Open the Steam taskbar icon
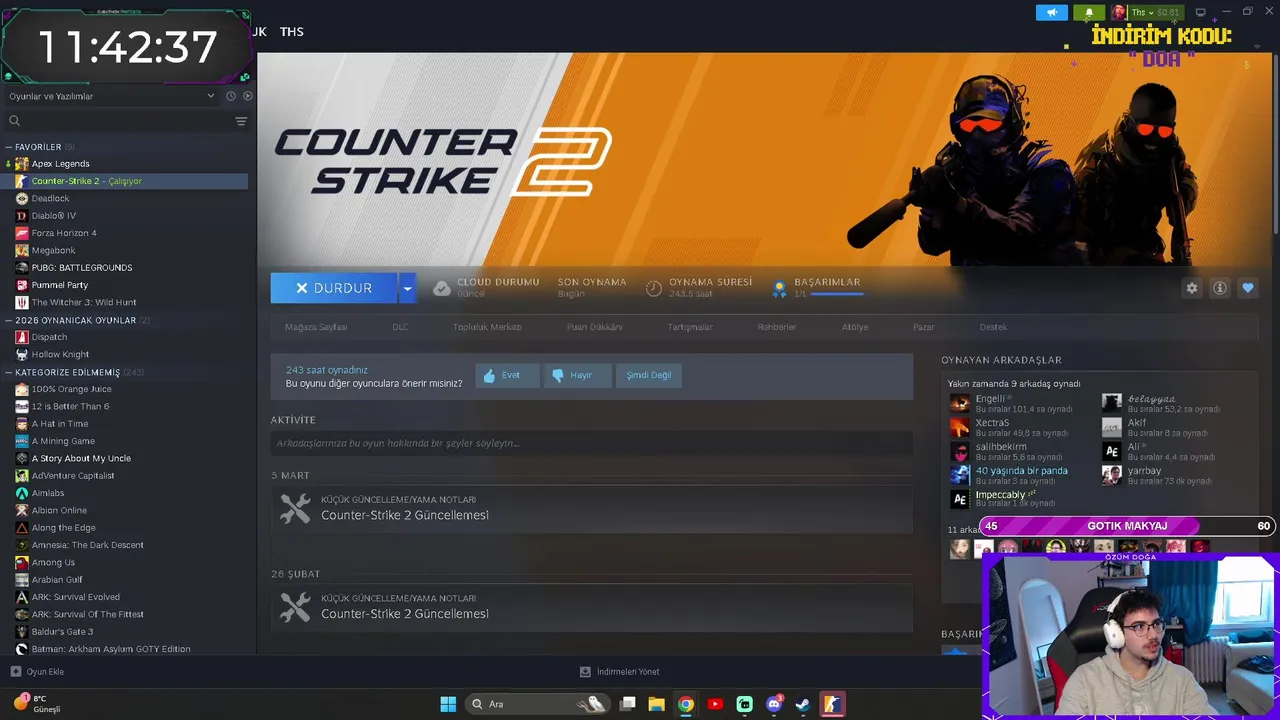Viewport: 1280px width, 720px height. [x=802, y=704]
